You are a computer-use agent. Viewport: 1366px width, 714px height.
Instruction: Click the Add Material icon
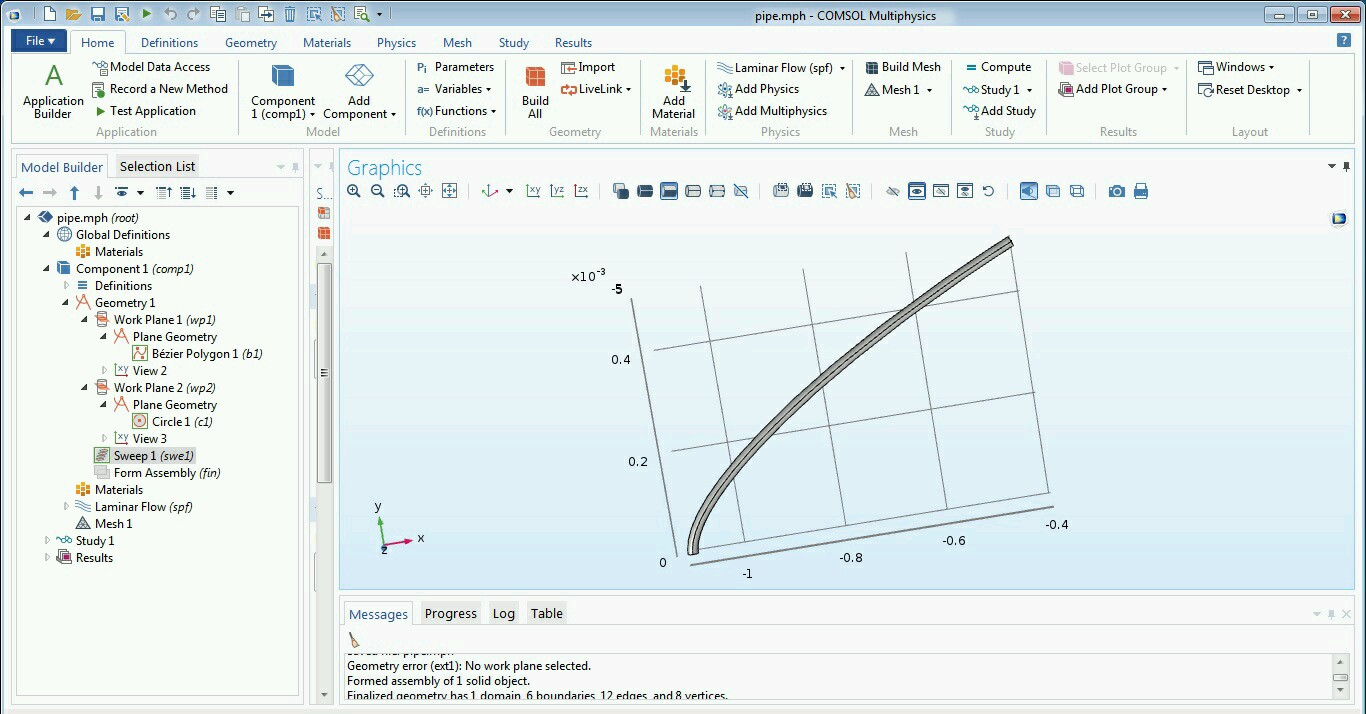(673, 91)
